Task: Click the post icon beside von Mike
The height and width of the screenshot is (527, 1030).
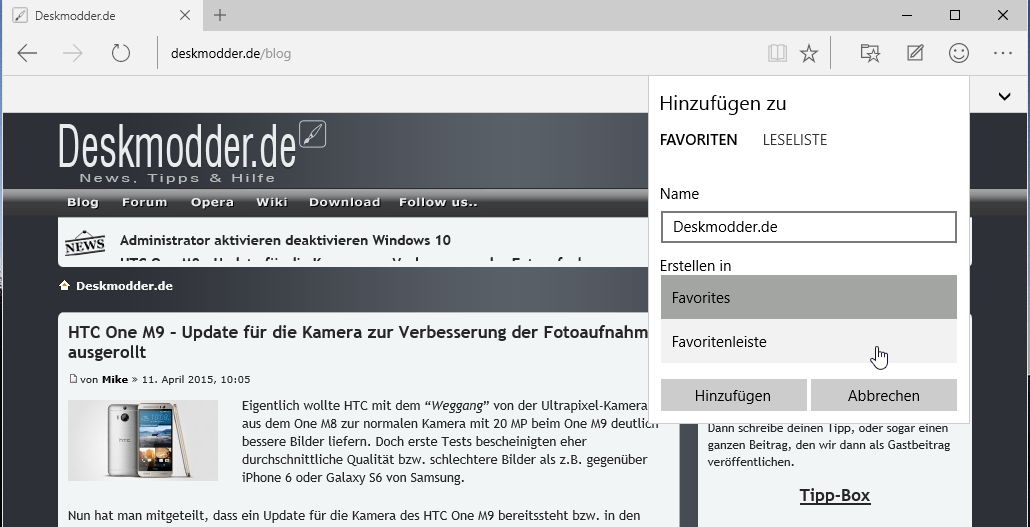Action: 74,379
